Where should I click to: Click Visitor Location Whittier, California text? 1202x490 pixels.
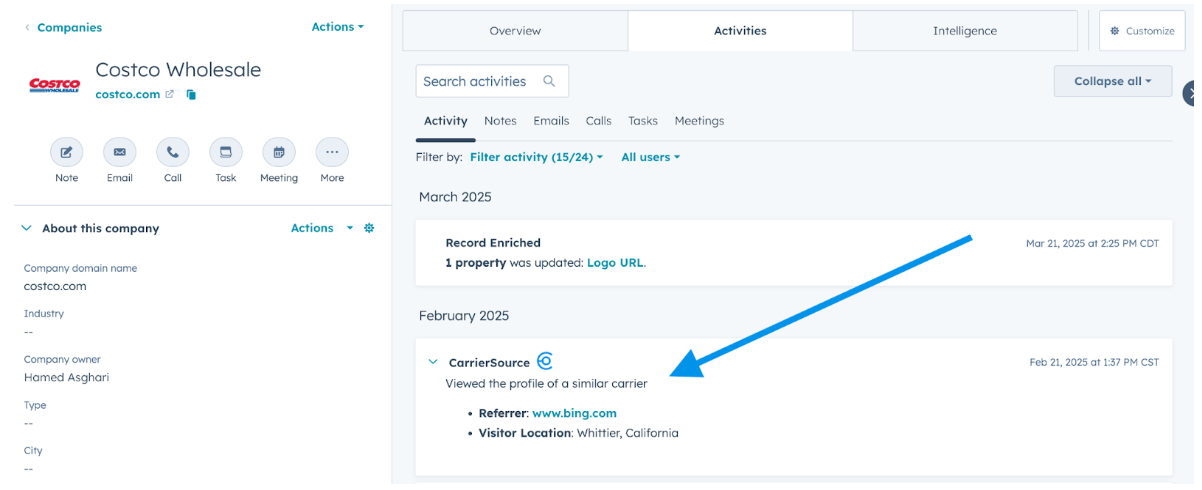pos(579,433)
